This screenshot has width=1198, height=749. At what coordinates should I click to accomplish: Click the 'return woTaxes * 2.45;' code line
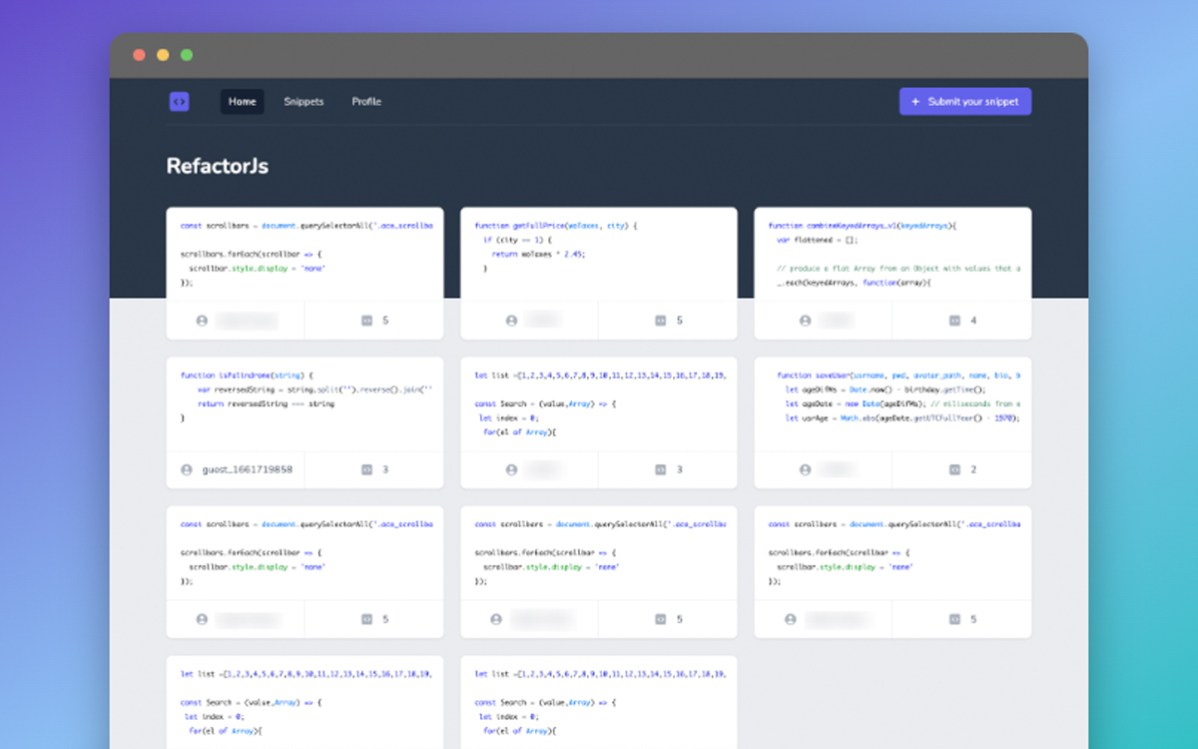coord(538,254)
